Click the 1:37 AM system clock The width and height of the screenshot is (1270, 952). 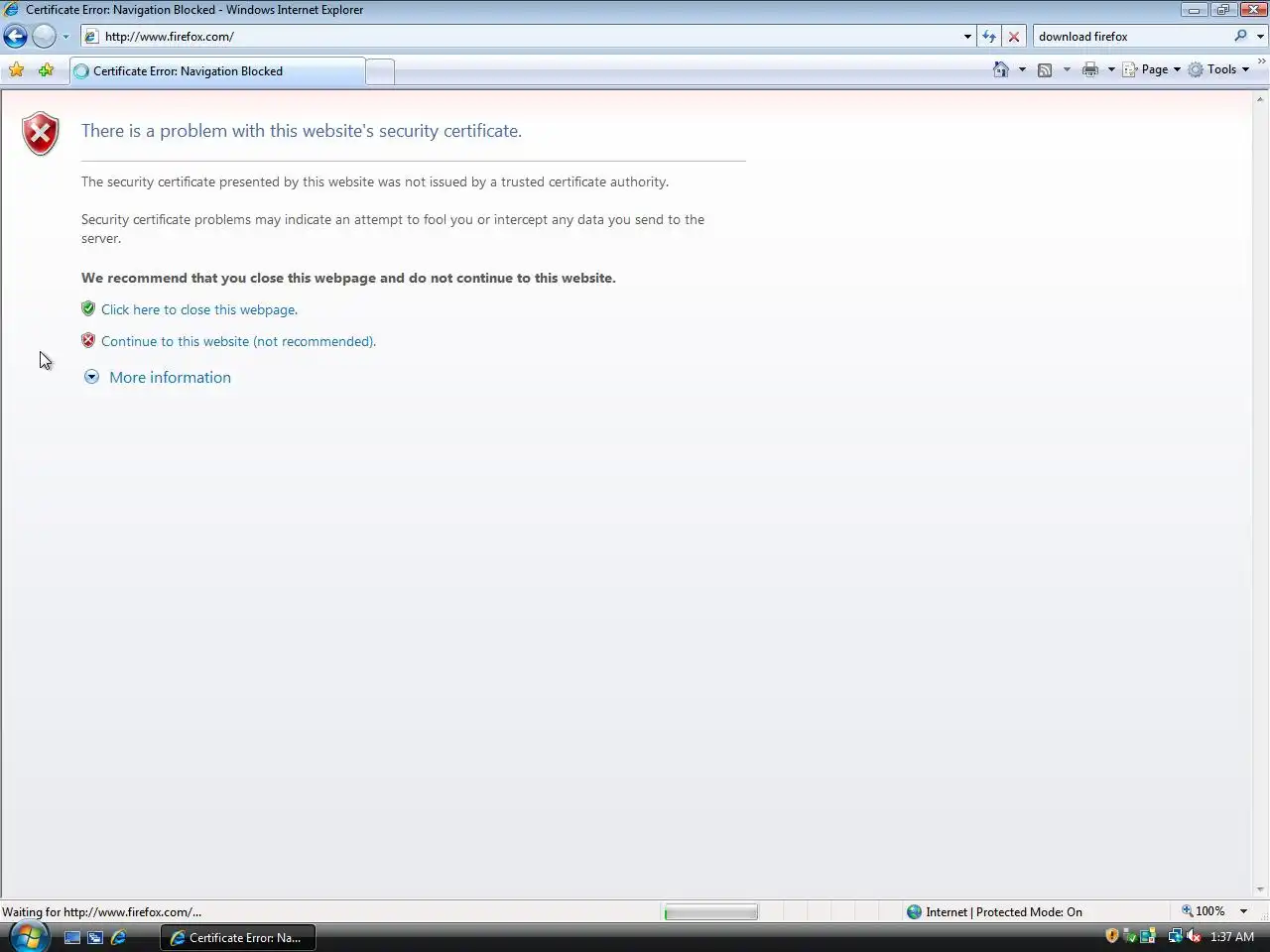1232,937
